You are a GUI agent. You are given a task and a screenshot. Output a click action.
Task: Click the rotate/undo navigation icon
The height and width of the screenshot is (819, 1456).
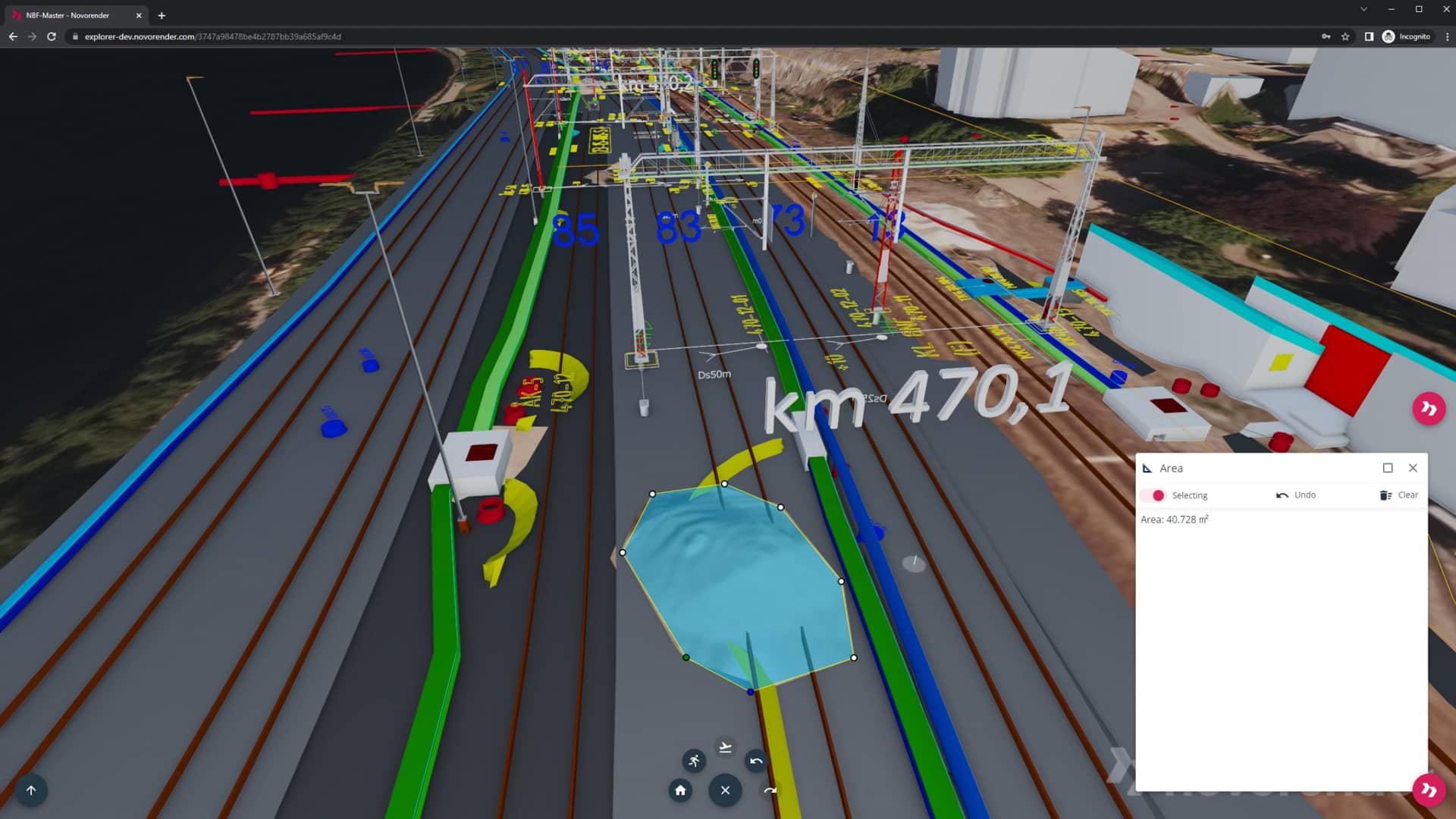point(756,761)
